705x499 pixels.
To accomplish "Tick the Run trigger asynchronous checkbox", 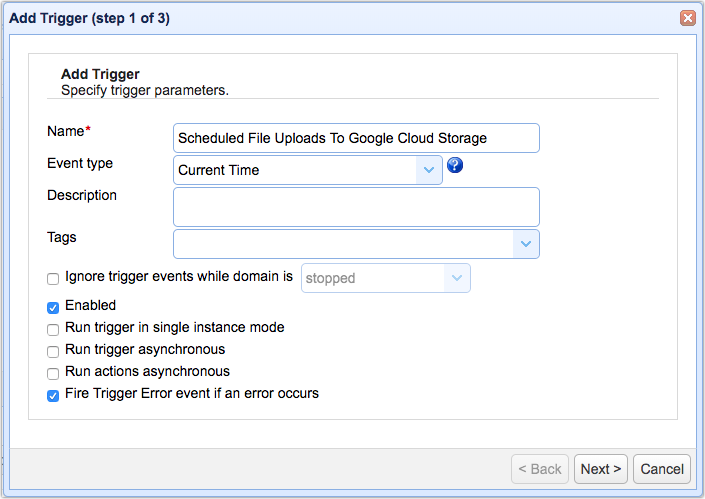I will pos(53,351).
